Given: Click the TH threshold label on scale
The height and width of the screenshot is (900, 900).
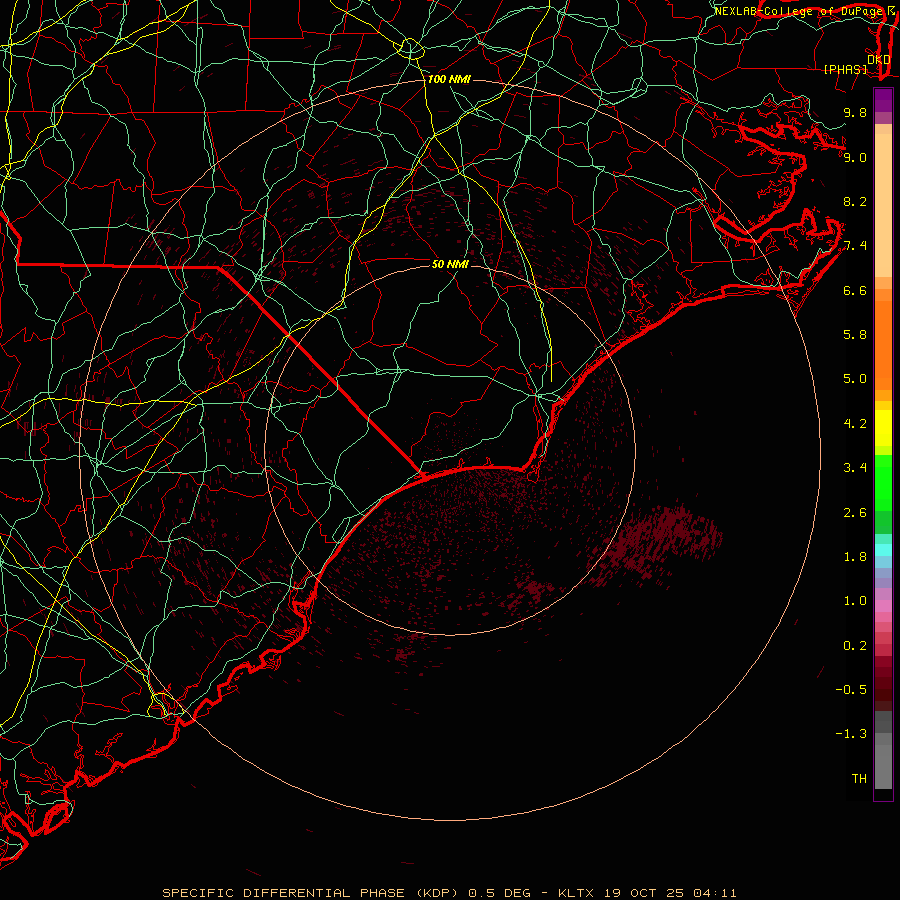Looking at the screenshot, I should tap(859, 779).
